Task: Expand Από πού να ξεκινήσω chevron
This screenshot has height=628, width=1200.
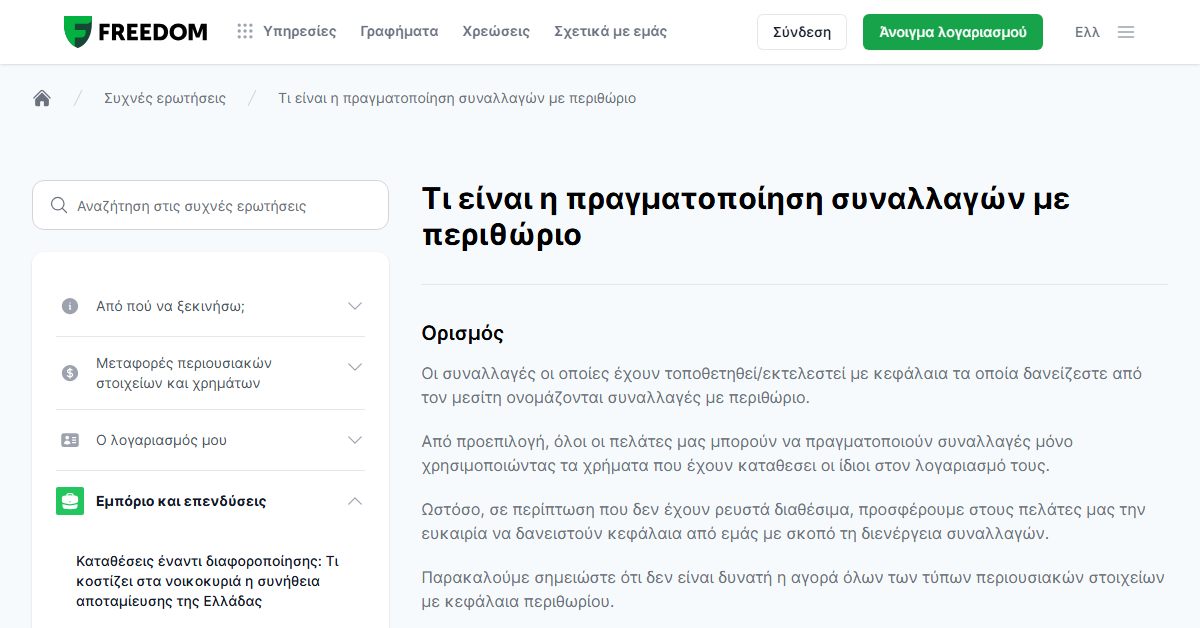Action: click(355, 306)
